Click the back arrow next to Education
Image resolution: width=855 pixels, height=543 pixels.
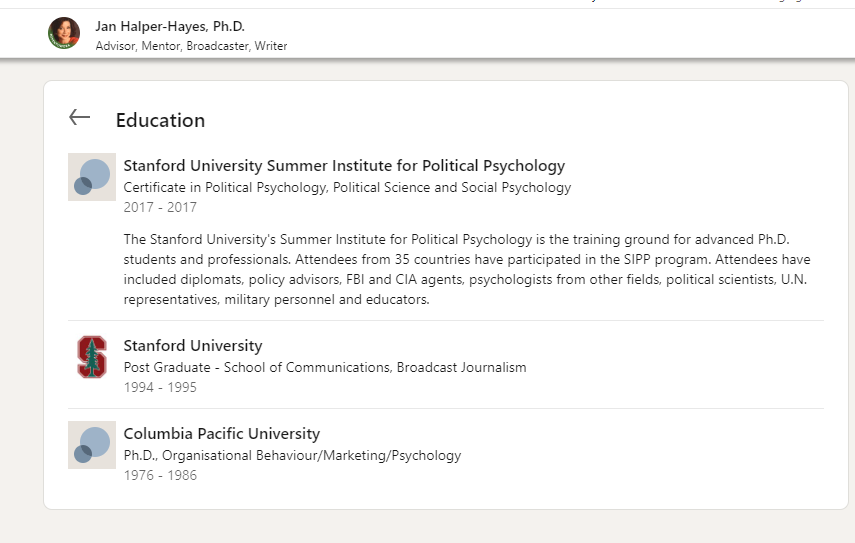point(80,117)
